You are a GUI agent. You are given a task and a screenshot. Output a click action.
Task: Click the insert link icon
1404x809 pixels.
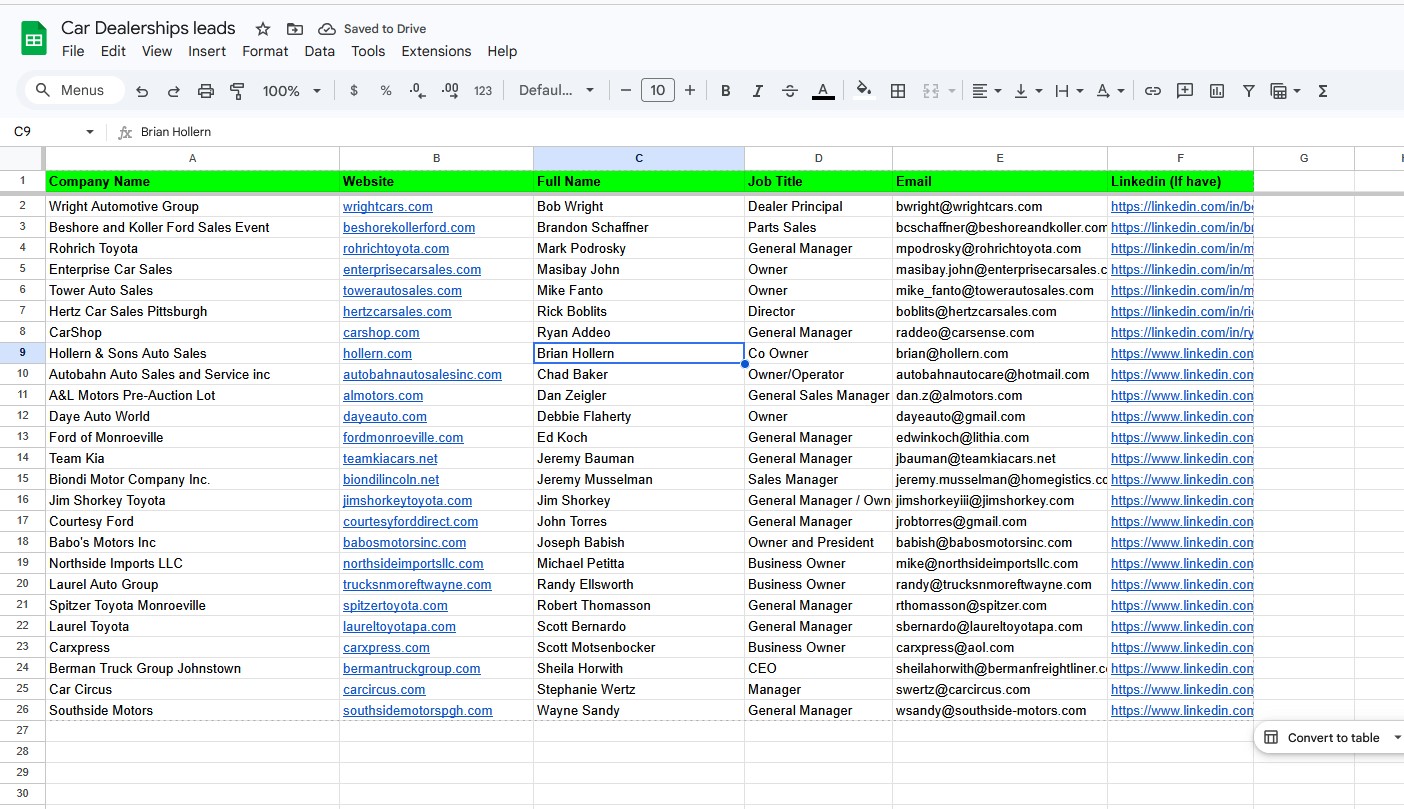click(1153, 91)
